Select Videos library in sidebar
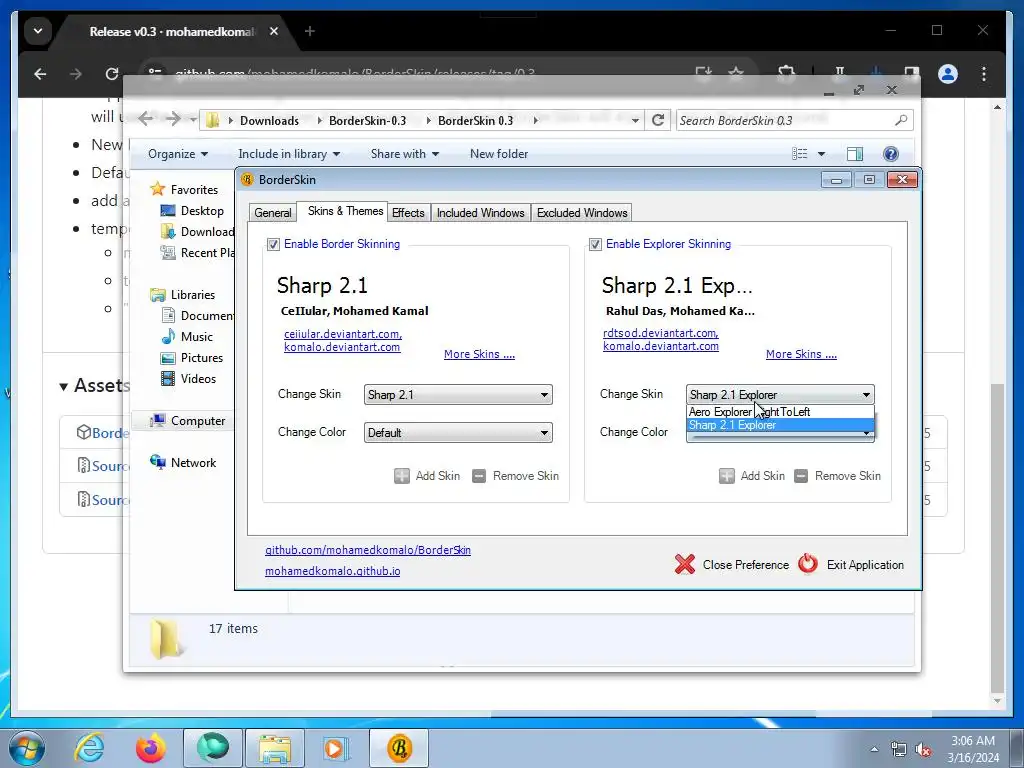The height and width of the screenshot is (768, 1024). 188,379
